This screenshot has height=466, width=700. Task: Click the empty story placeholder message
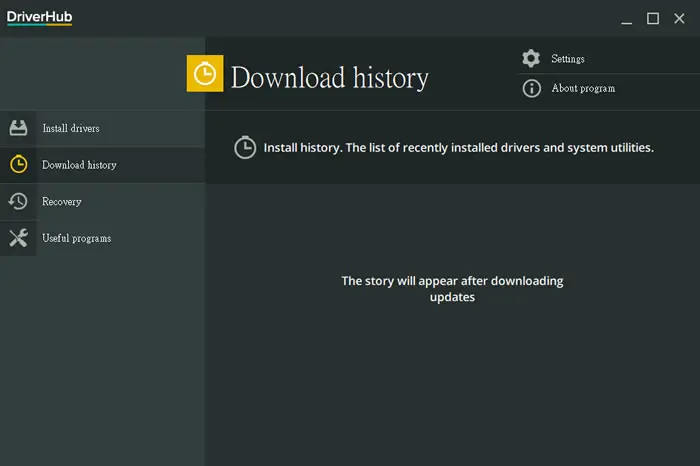tap(452, 289)
